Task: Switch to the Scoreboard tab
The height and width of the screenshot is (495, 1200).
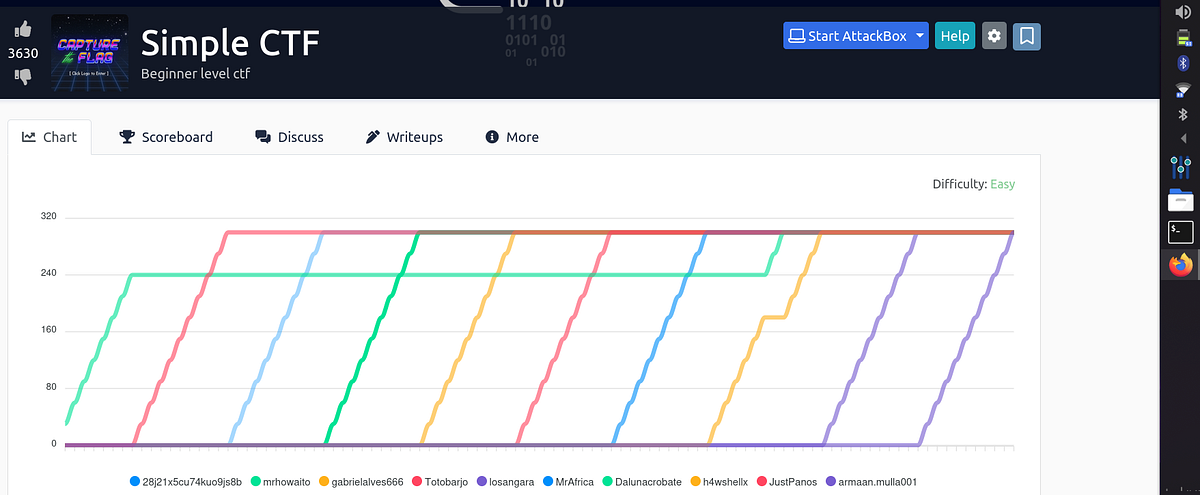Action: [166, 137]
